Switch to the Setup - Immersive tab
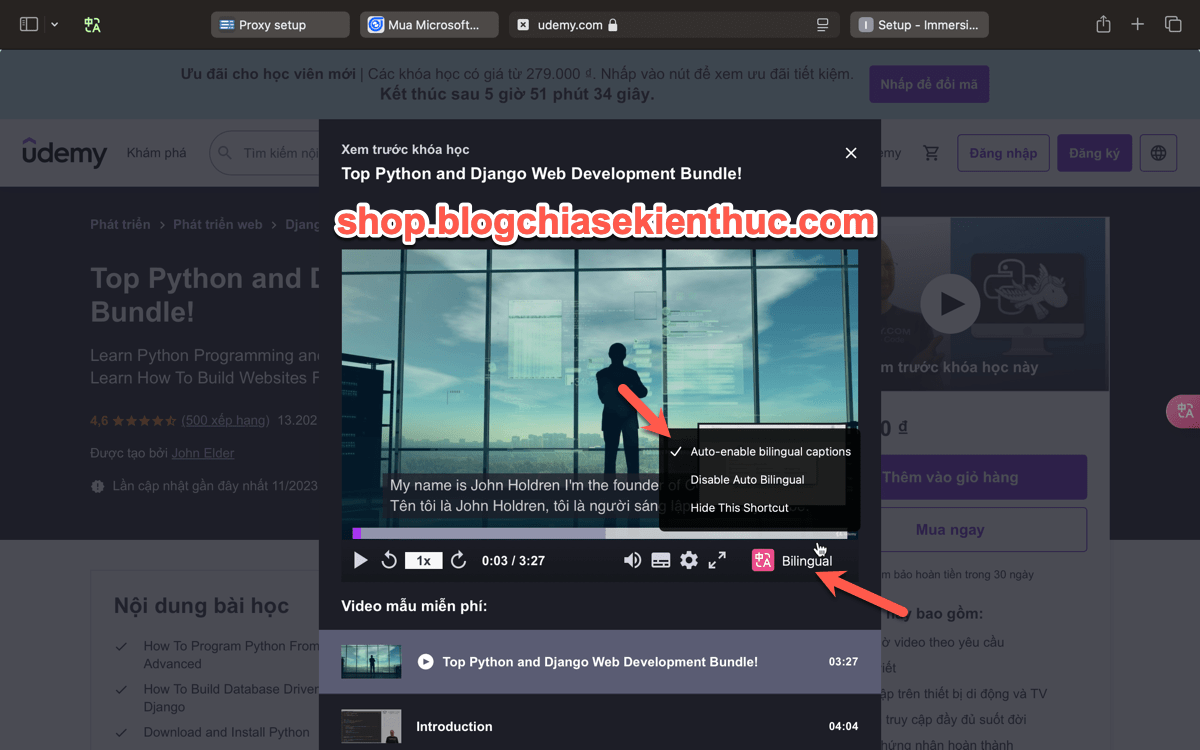 (x=919, y=25)
